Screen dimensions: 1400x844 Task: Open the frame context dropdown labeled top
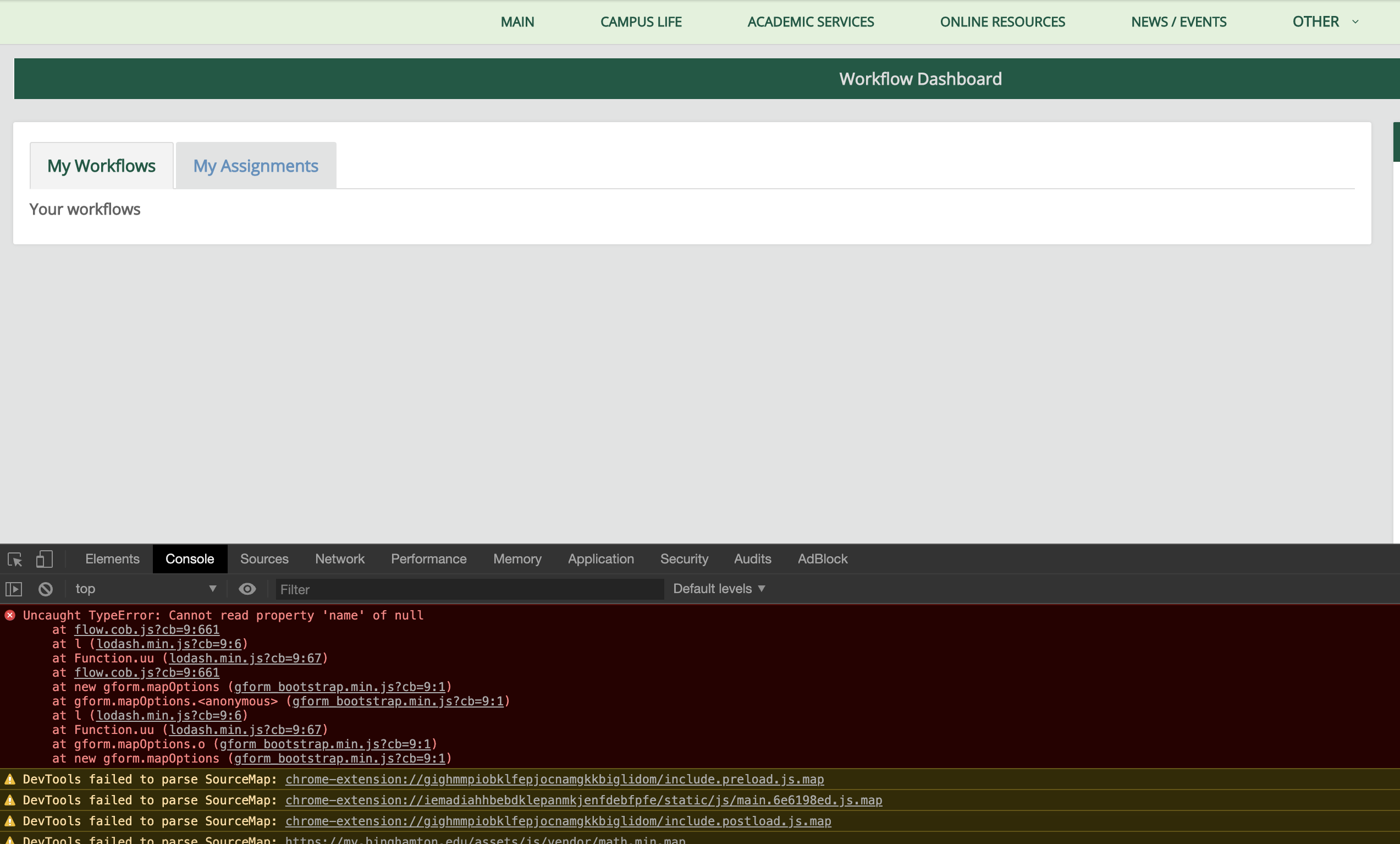145,589
